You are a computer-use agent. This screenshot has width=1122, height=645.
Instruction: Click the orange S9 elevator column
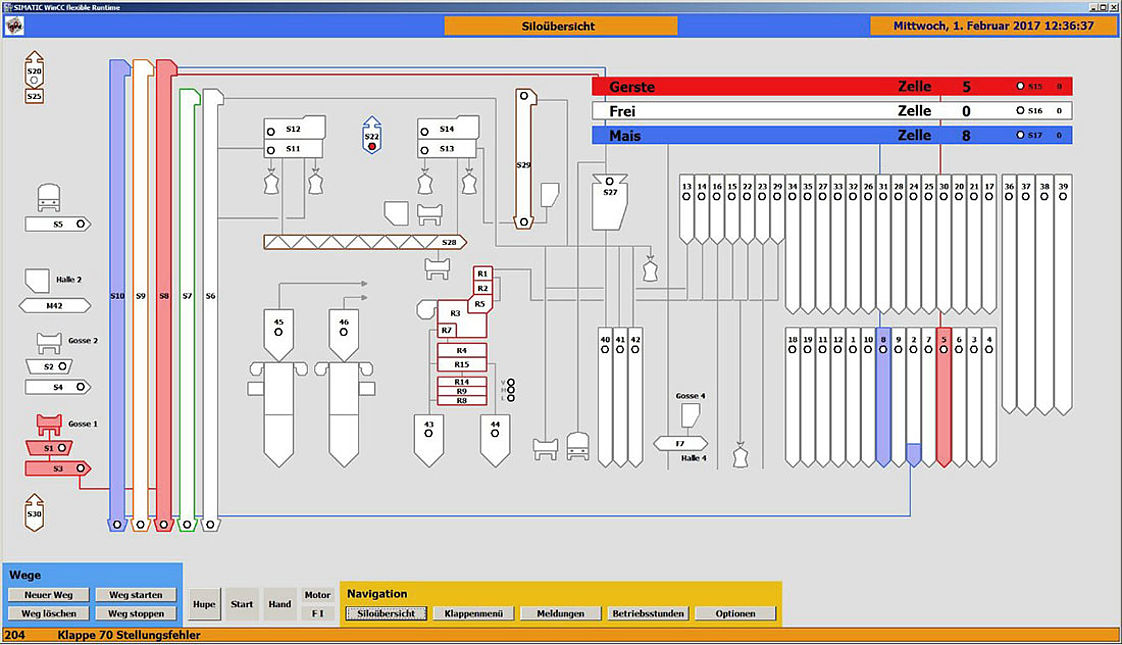(x=140, y=296)
